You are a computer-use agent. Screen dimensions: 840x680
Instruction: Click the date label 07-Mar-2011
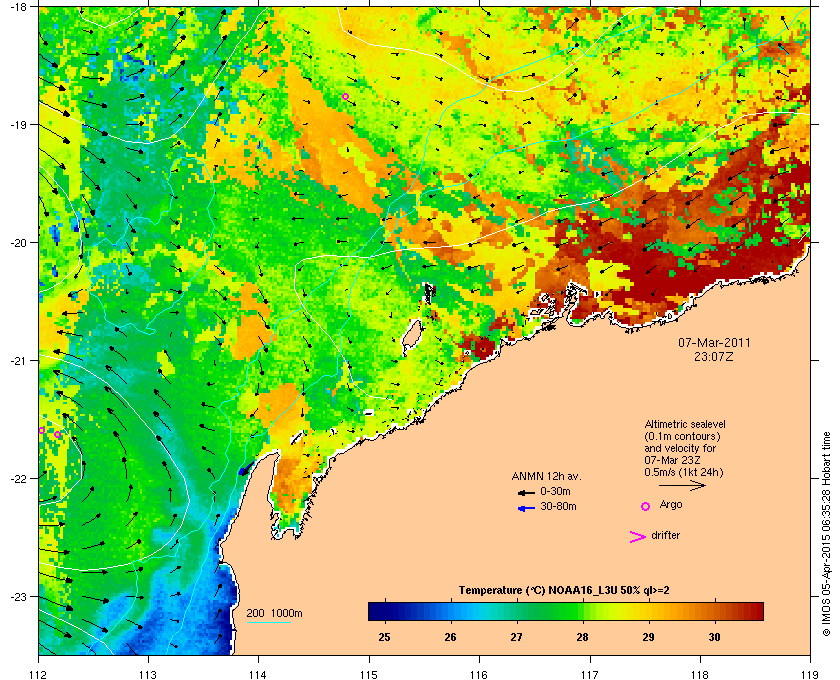(714, 342)
